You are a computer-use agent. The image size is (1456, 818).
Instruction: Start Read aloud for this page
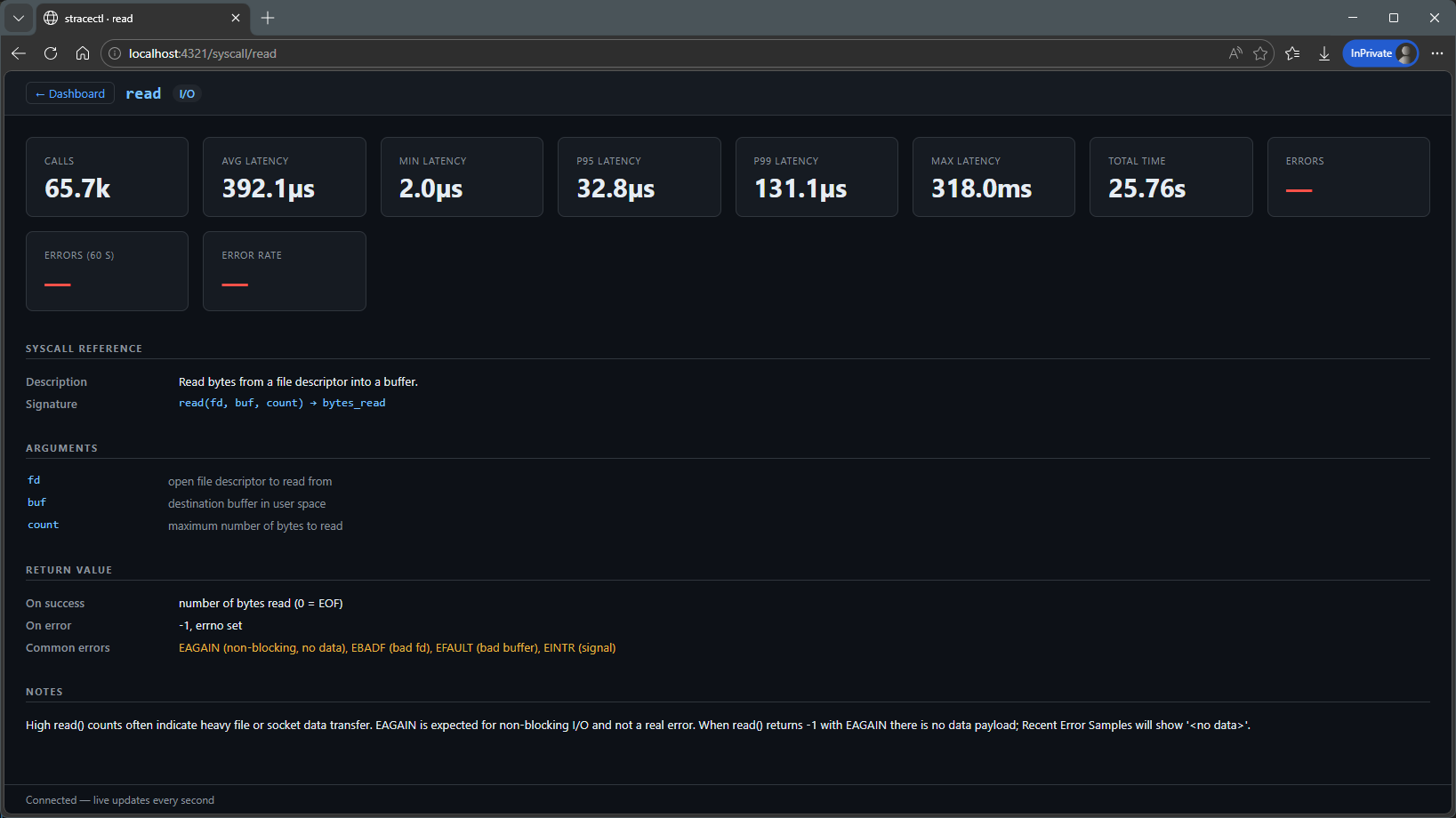[x=1235, y=53]
